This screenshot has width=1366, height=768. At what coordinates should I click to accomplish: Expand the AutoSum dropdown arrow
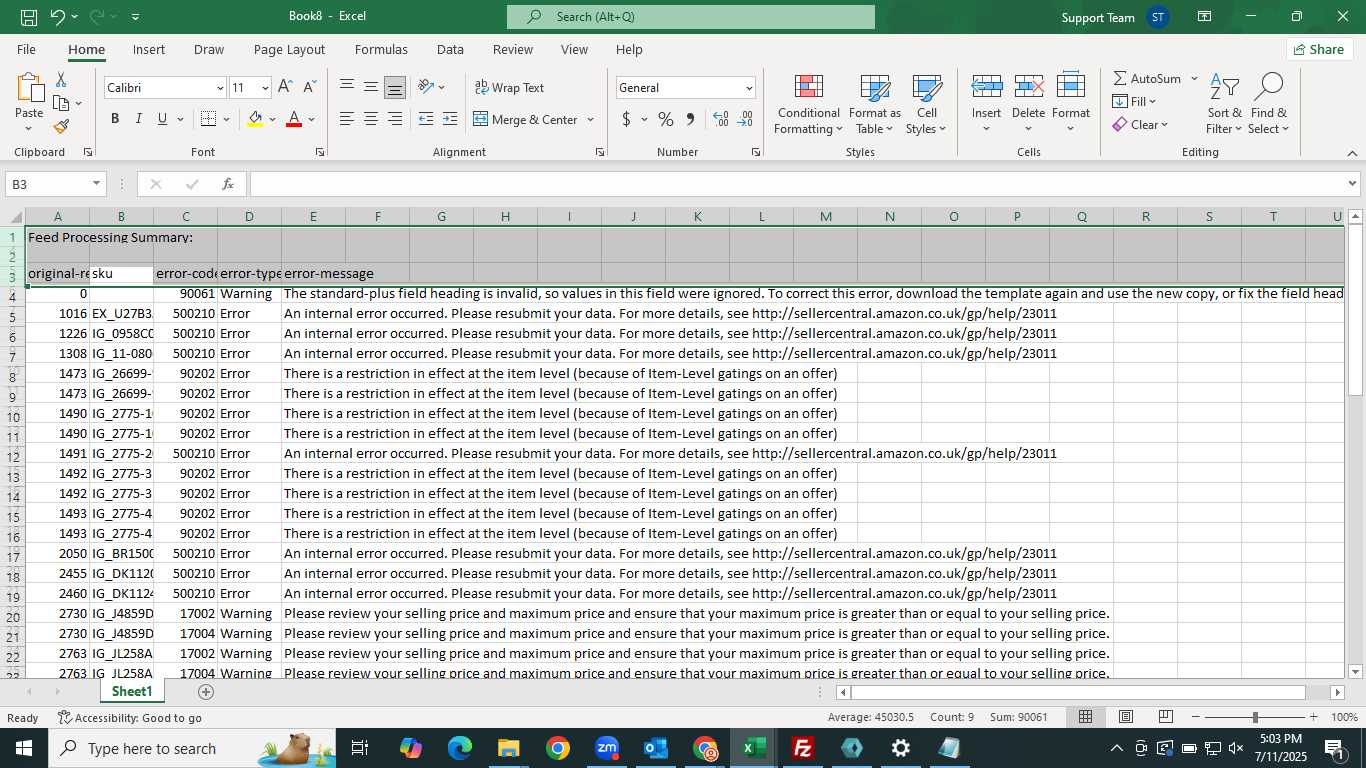1194,78
